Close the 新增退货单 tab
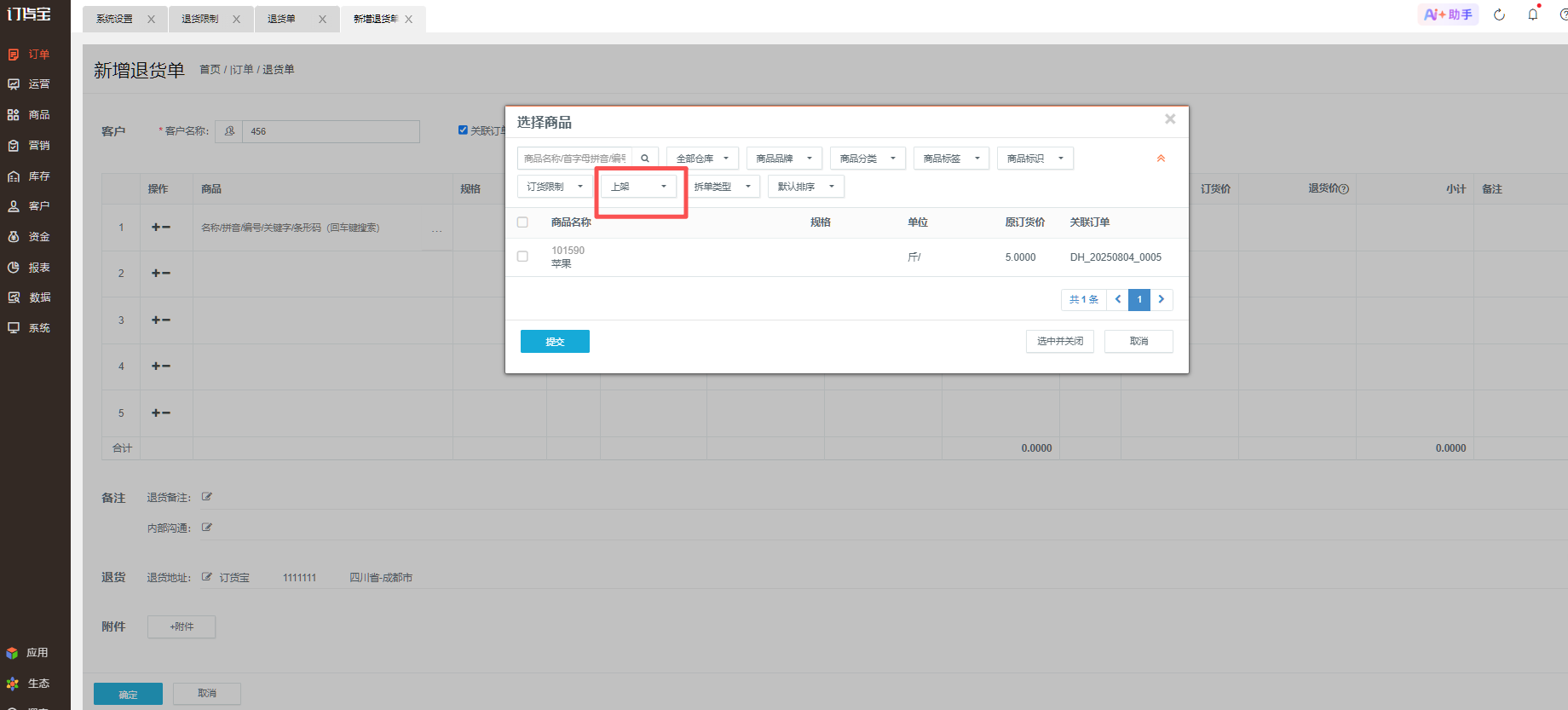 coord(409,20)
